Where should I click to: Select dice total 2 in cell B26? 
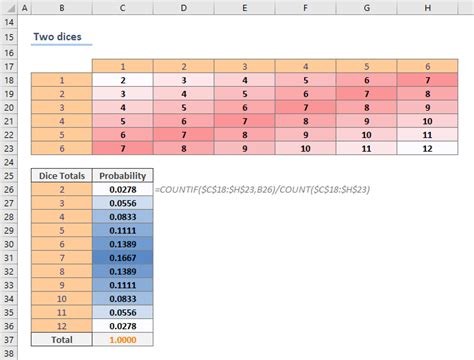(62, 189)
